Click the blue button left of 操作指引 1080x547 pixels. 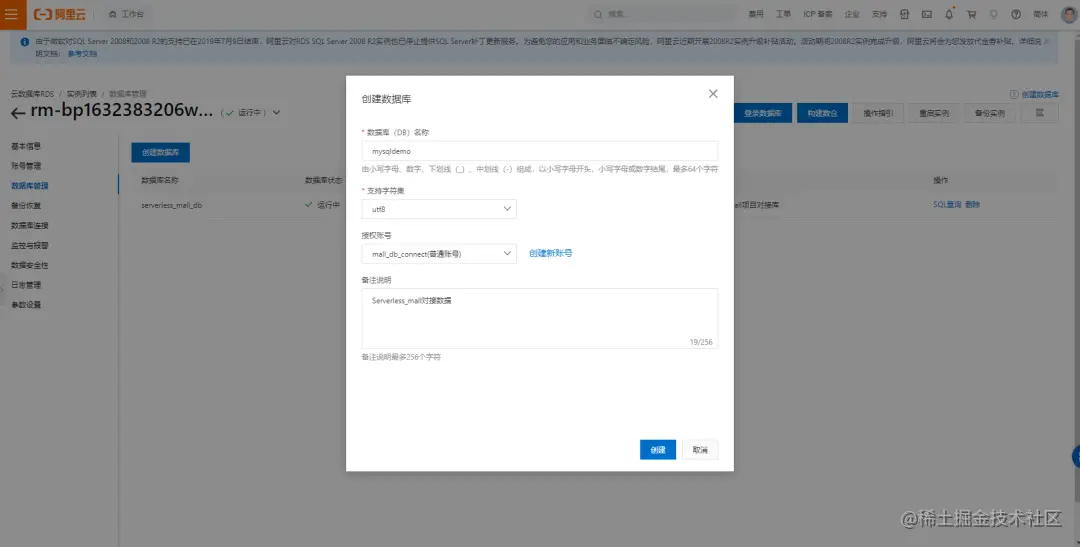coord(822,113)
